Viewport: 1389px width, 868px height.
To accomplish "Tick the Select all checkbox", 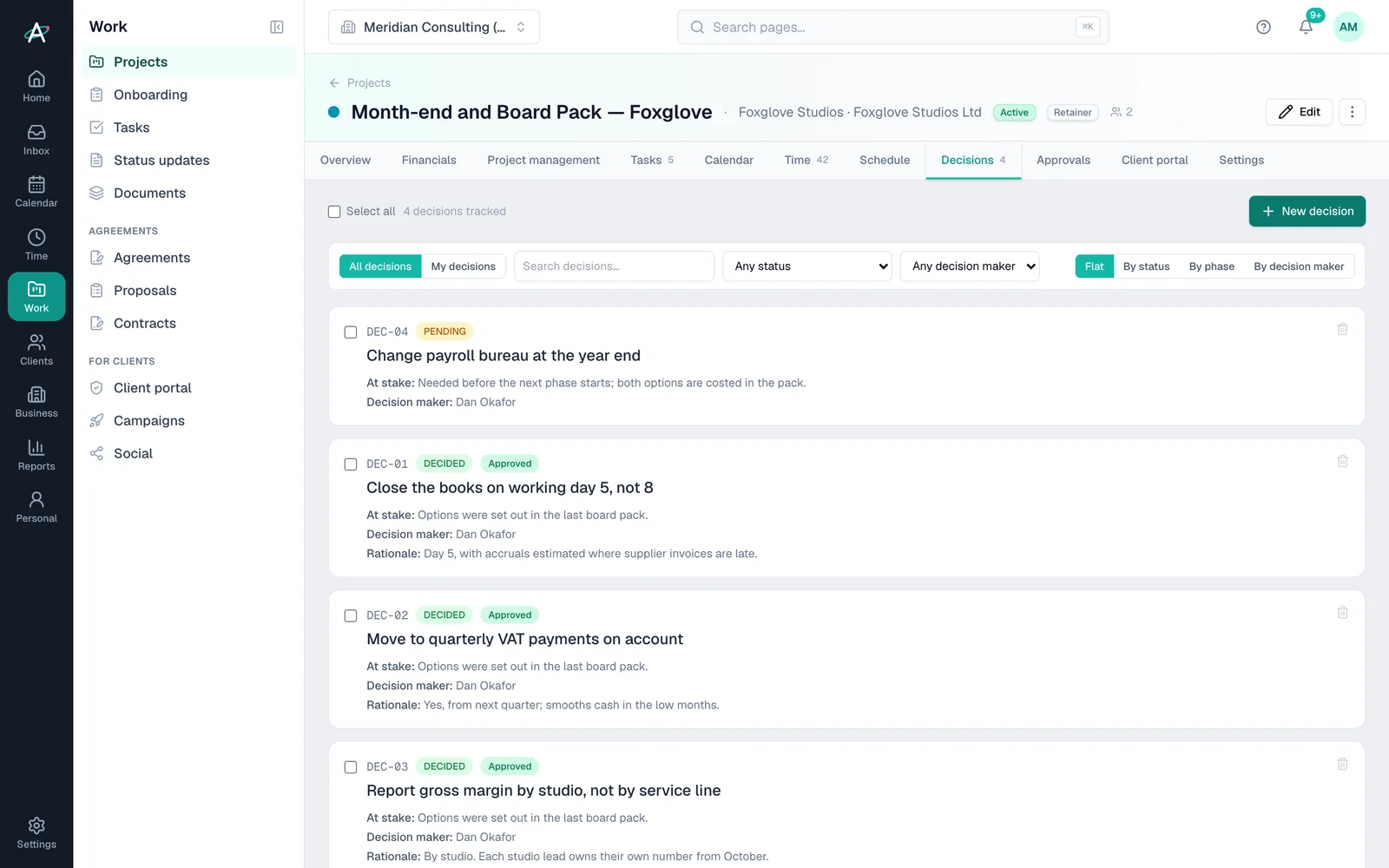I will pyautogui.click(x=334, y=212).
